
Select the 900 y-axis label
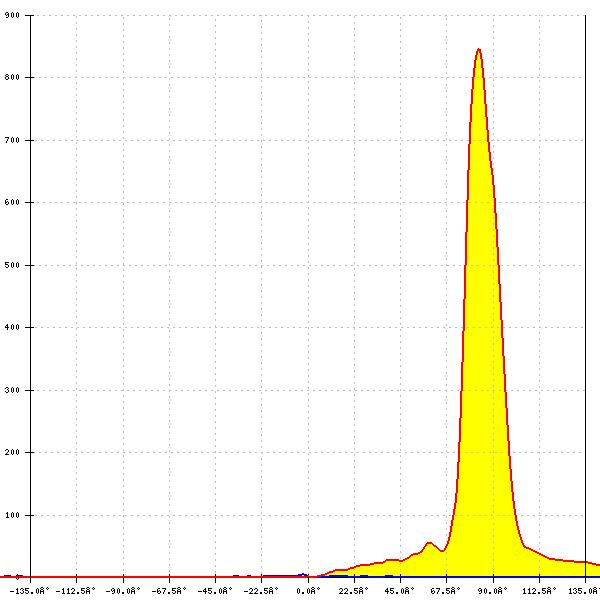click(x=12, y=15)
